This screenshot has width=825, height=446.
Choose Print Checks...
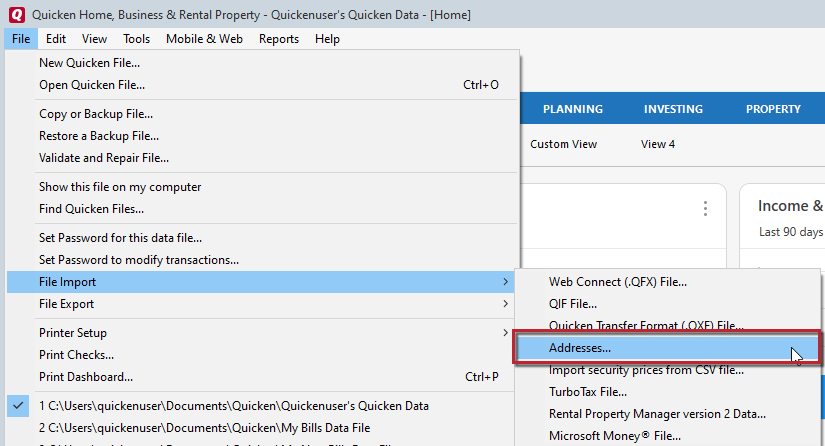262,355
